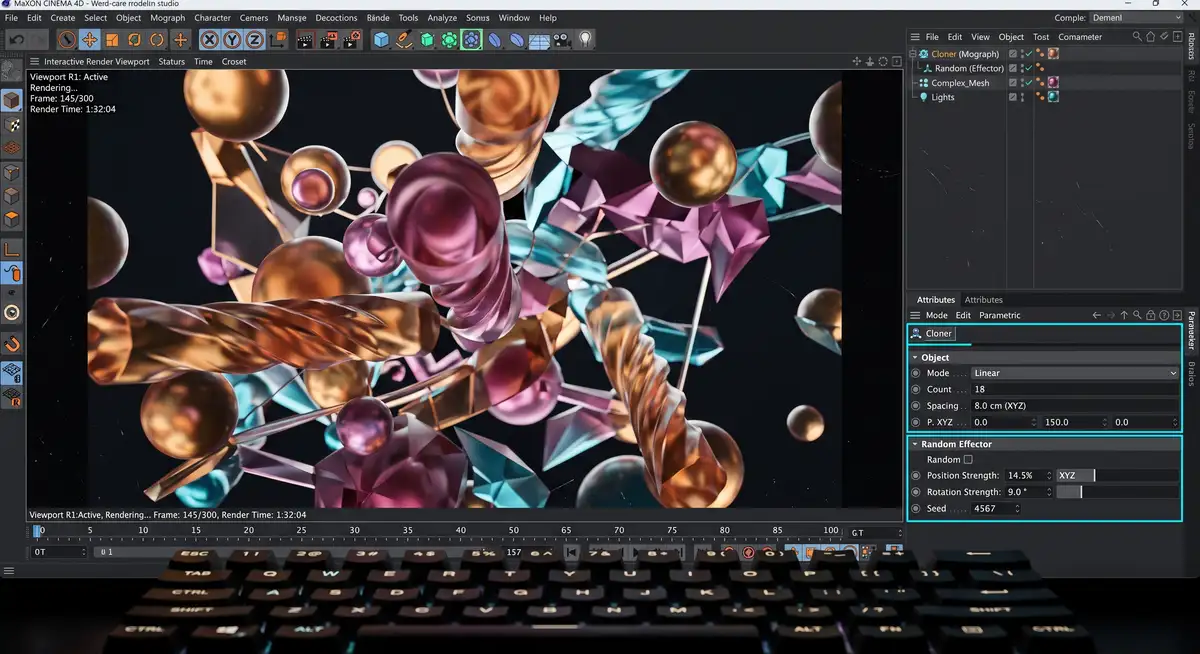The image size is (1200, 654).
Task: Collapse the Object section in Attributes
Action: click(914, 357)
